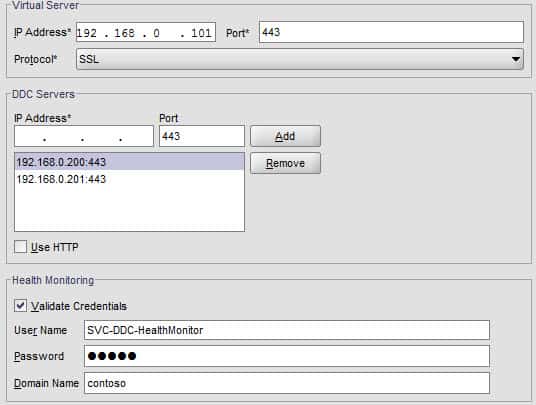This screenshot has width=536, height=405.
Task: Click first octet of DDC Servers IP Address
Action: tap(30, 137)
